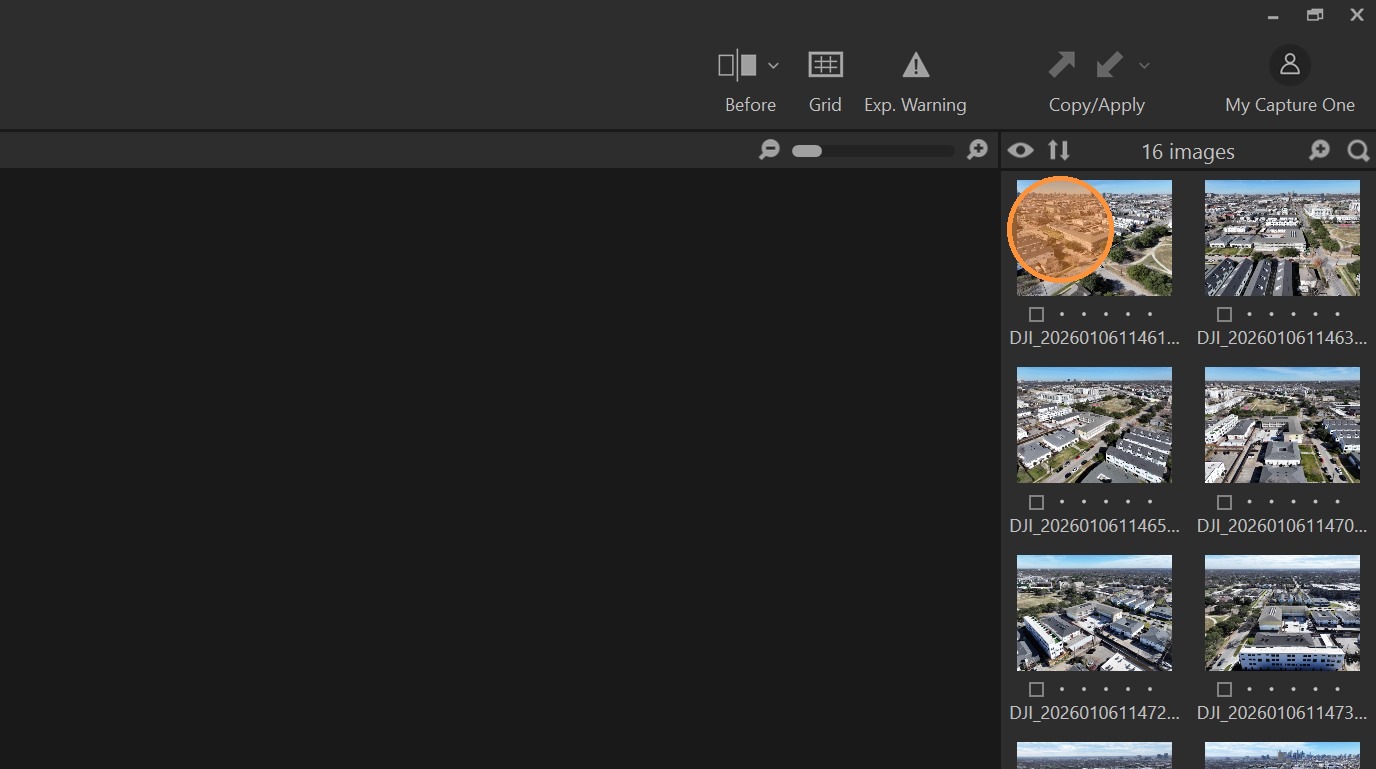The height and width of the screenshot is (769, 1376).
Task: Zoom in the viewer with the plus magnifier
Action: (x=977, y=151)
